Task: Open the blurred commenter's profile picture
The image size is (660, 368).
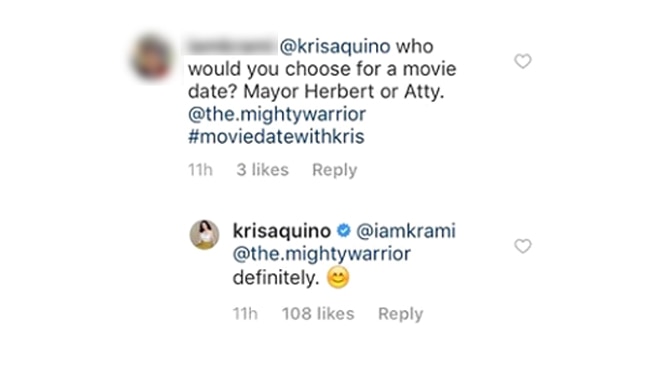Action: click(x=152, y=58)
